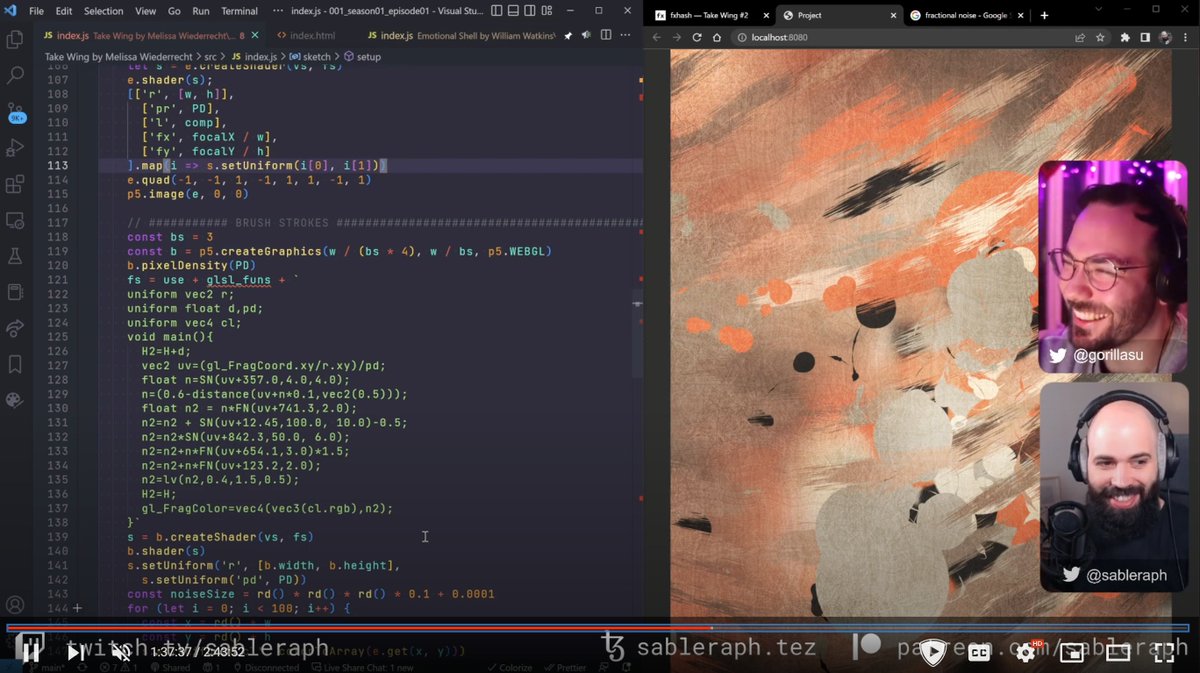This screenshot has width=1200, height=673.
Task: Open the Run and Debug view
Action: 15,148
